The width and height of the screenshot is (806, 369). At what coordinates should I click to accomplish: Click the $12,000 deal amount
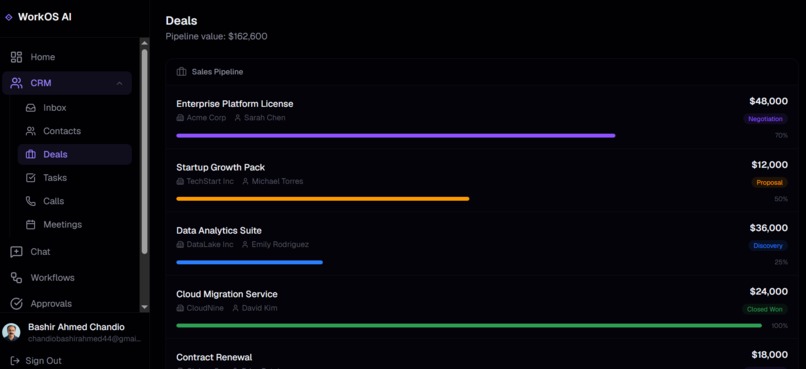tap(770, 165)
